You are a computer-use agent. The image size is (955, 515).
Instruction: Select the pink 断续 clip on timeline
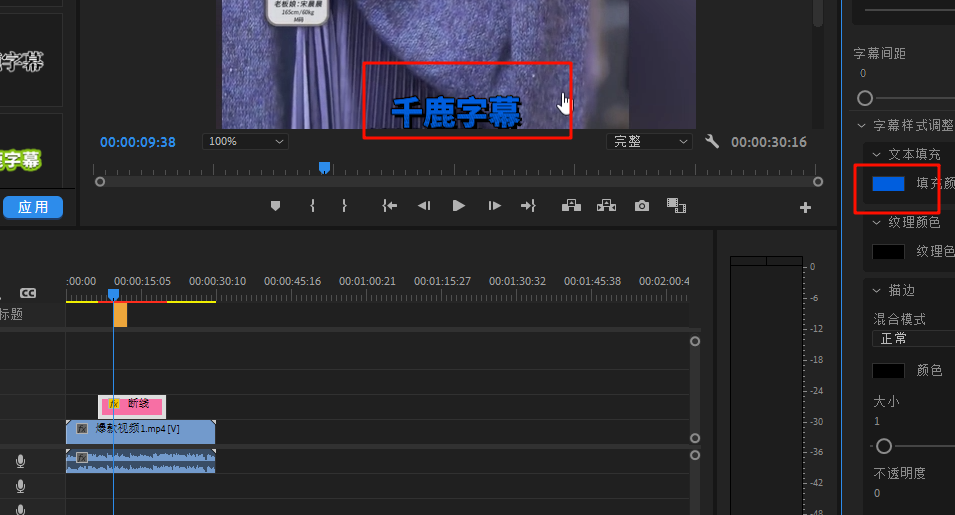pos(132,406)
